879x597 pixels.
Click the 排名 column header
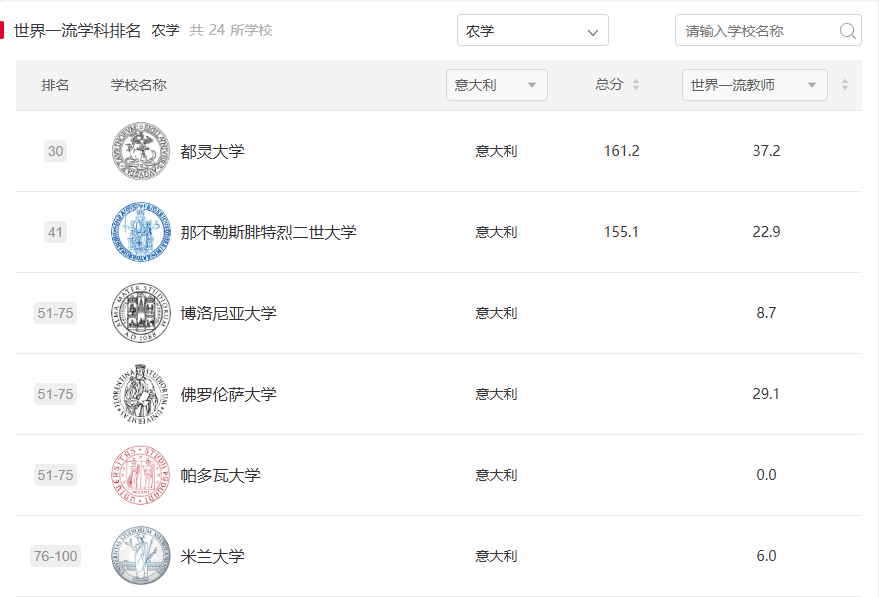pyautogui.click(x=55, y=85)
